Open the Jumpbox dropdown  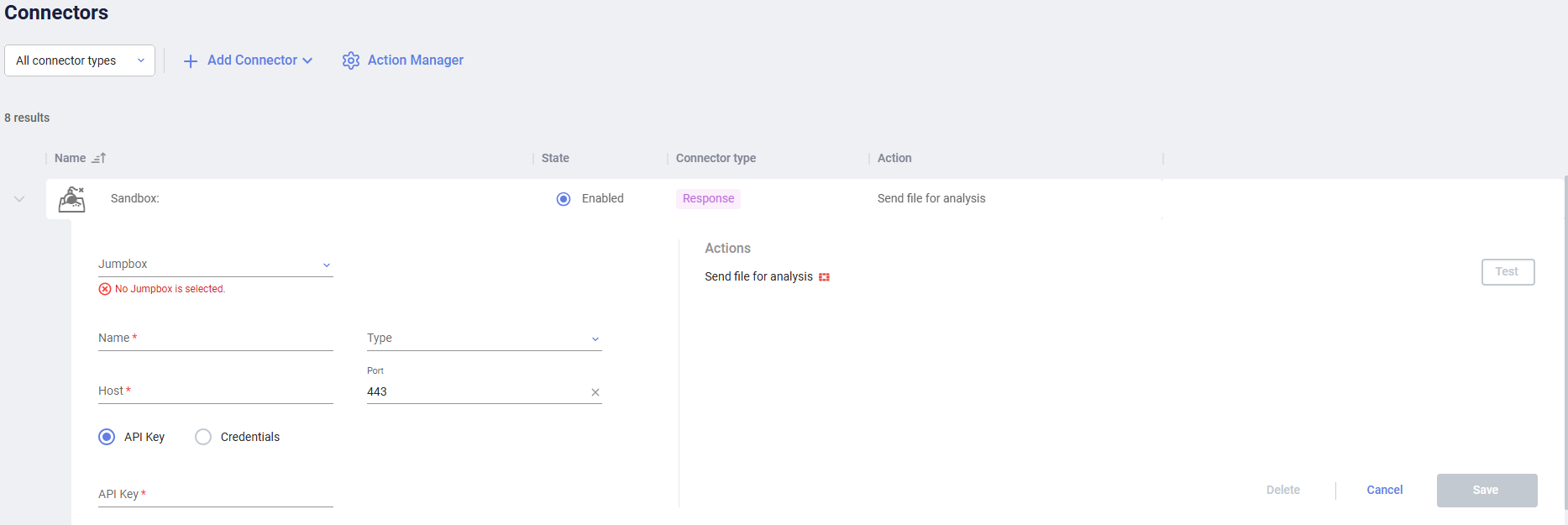215,265
